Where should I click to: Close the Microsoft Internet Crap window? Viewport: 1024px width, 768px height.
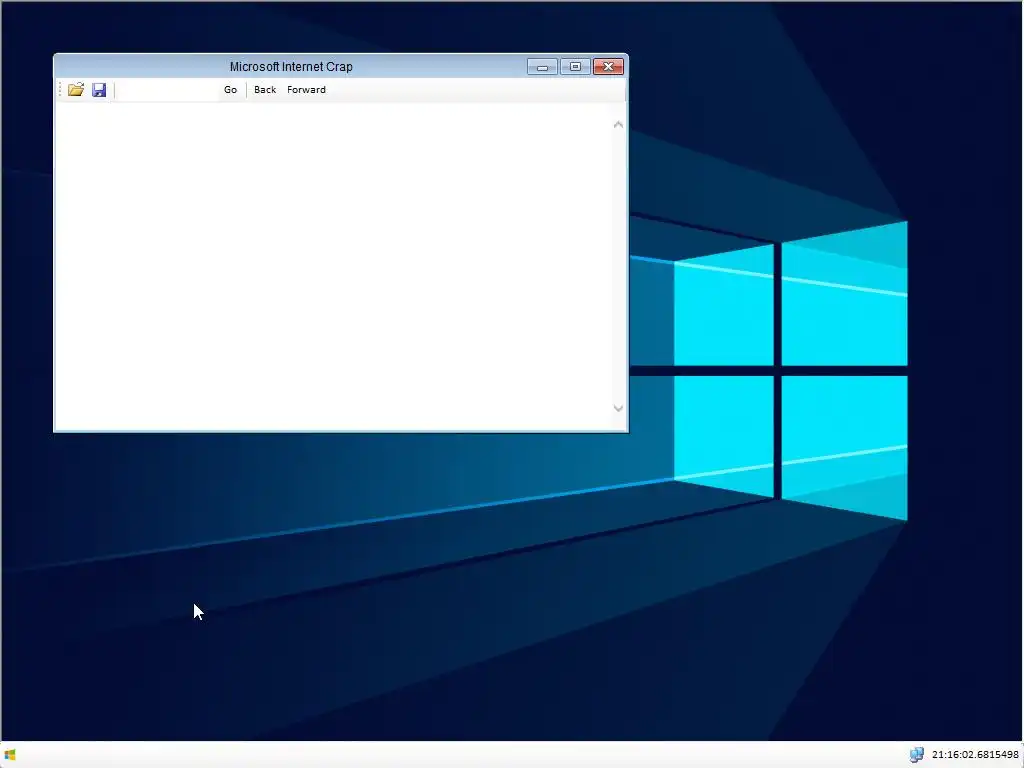click(608, 67)
